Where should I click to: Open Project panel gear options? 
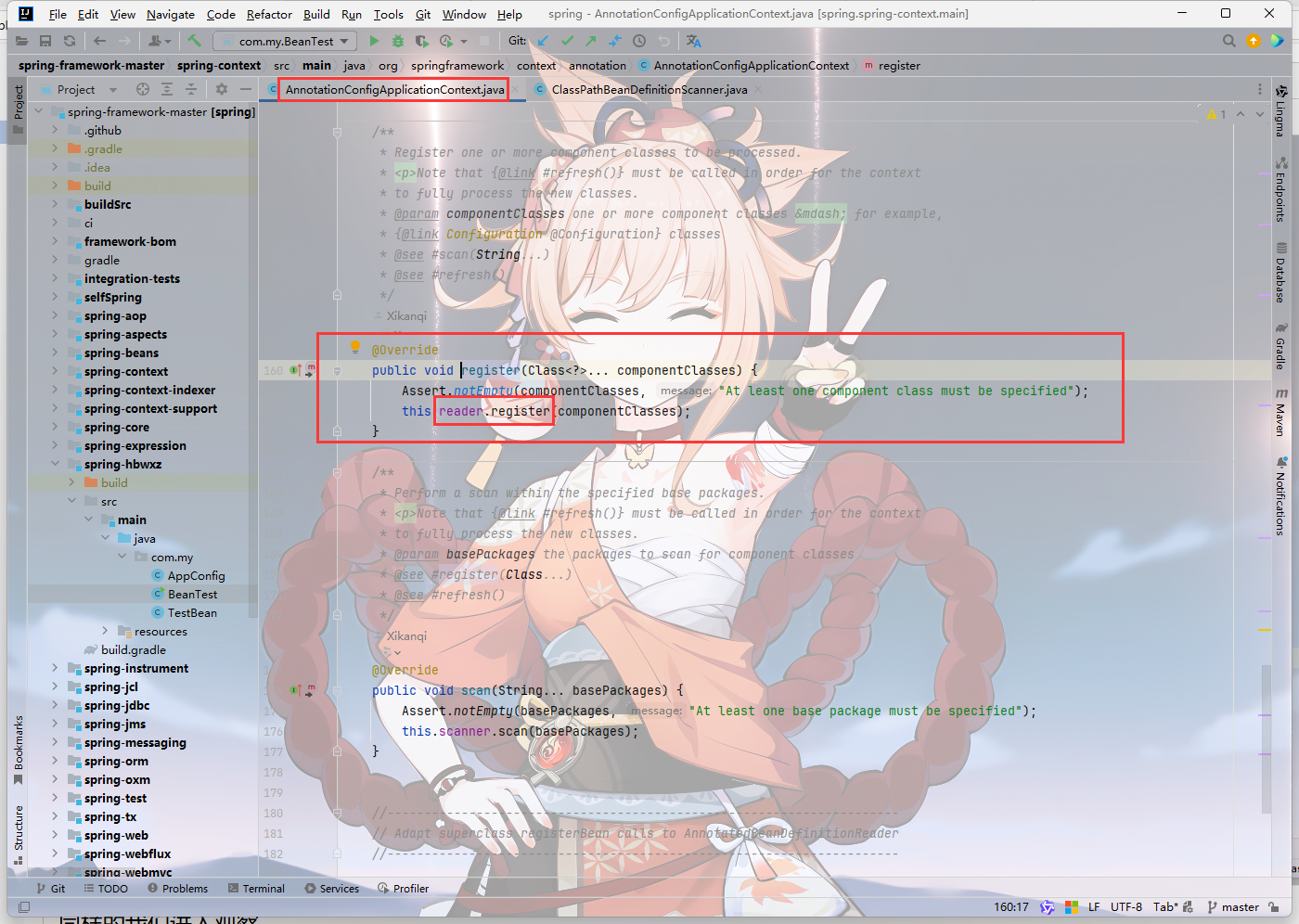pos(221,89)
